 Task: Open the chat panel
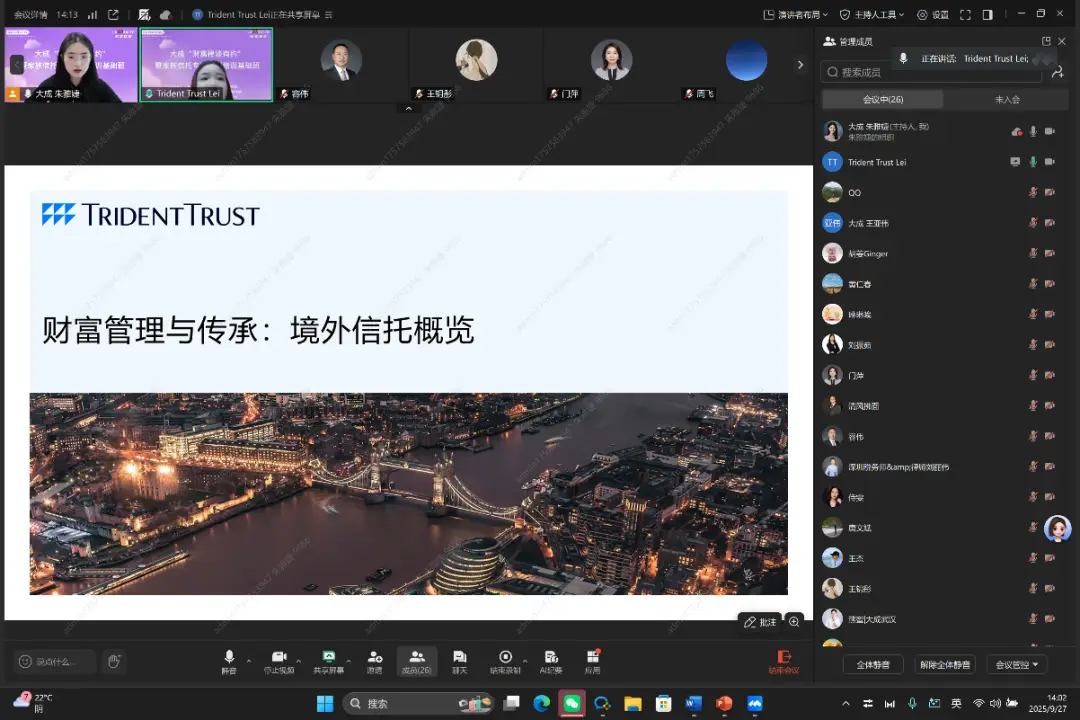(x=460, y=660)
